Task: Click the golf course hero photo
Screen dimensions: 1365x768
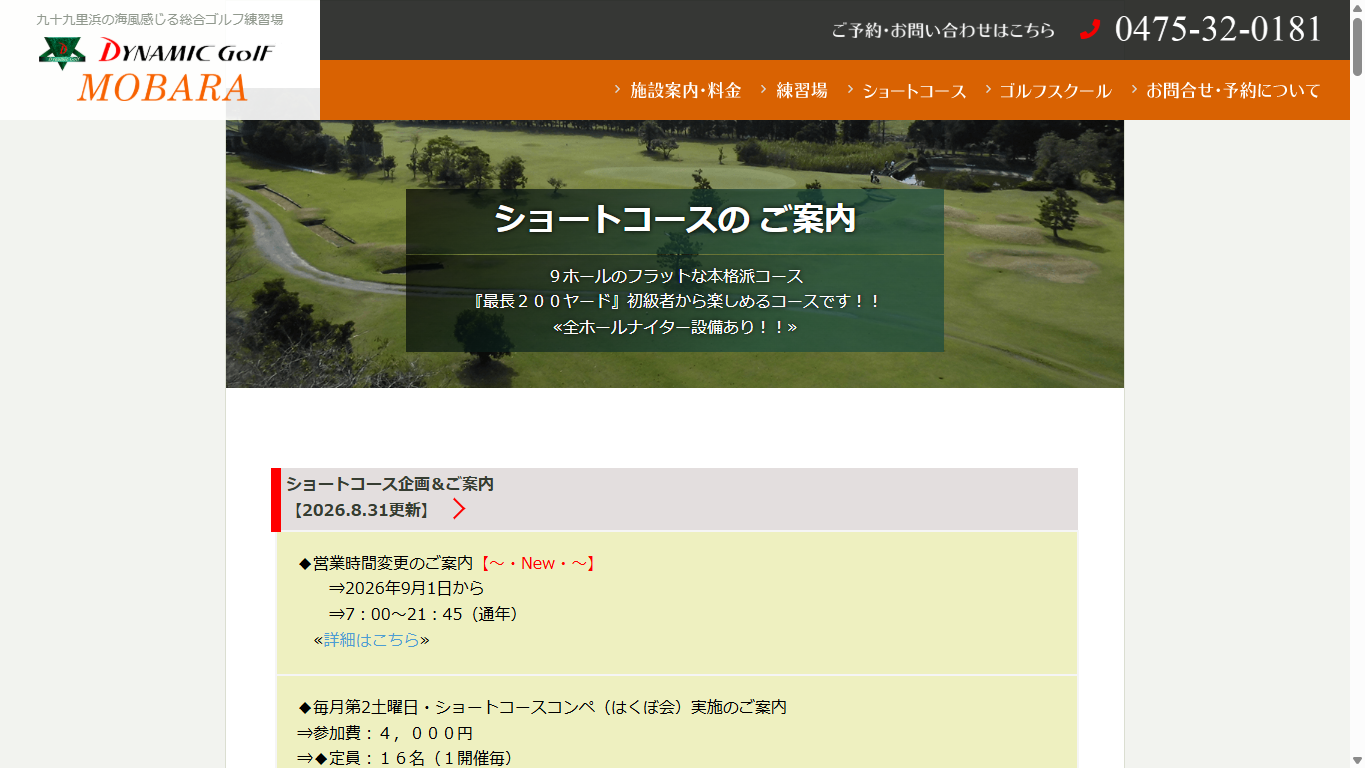Action: pyautogui.click(x=675, y=254)
